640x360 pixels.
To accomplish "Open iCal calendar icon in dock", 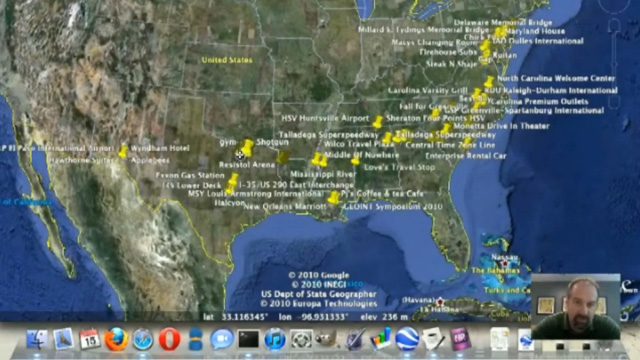I will [89, 339].
